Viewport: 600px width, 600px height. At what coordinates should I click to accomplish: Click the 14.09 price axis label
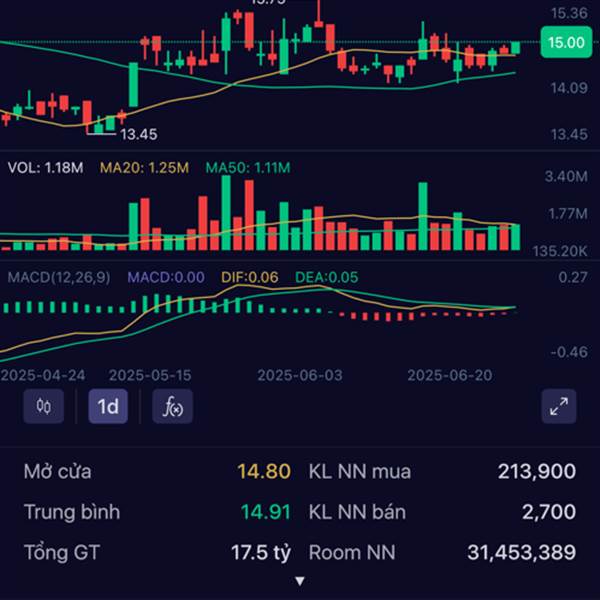(x=569, y=88)
